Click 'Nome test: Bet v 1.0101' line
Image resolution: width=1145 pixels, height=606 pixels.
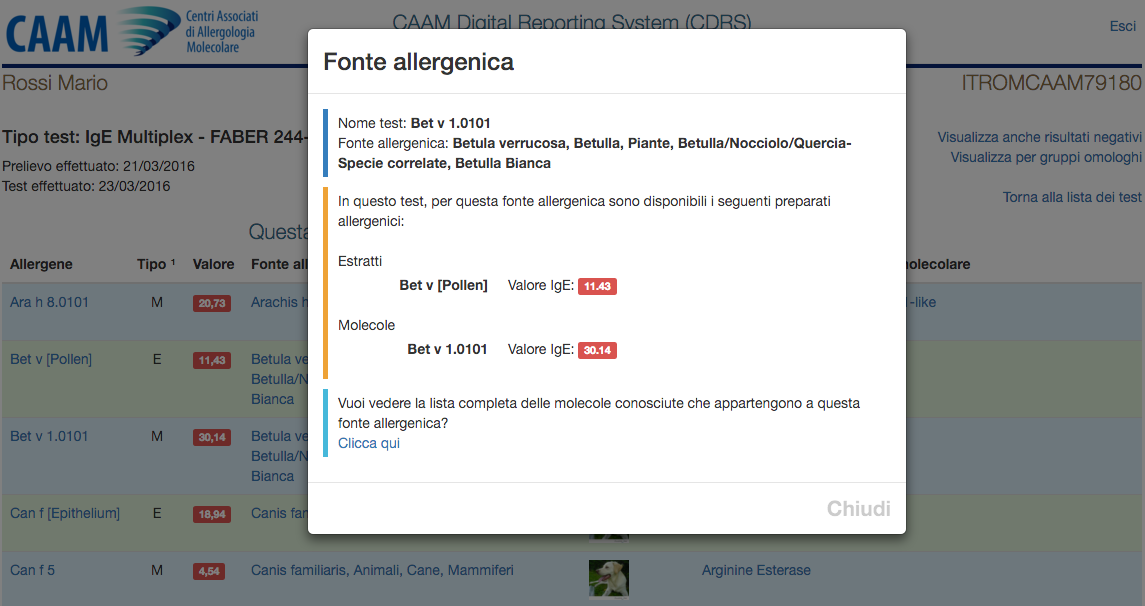tap(414, 123)
